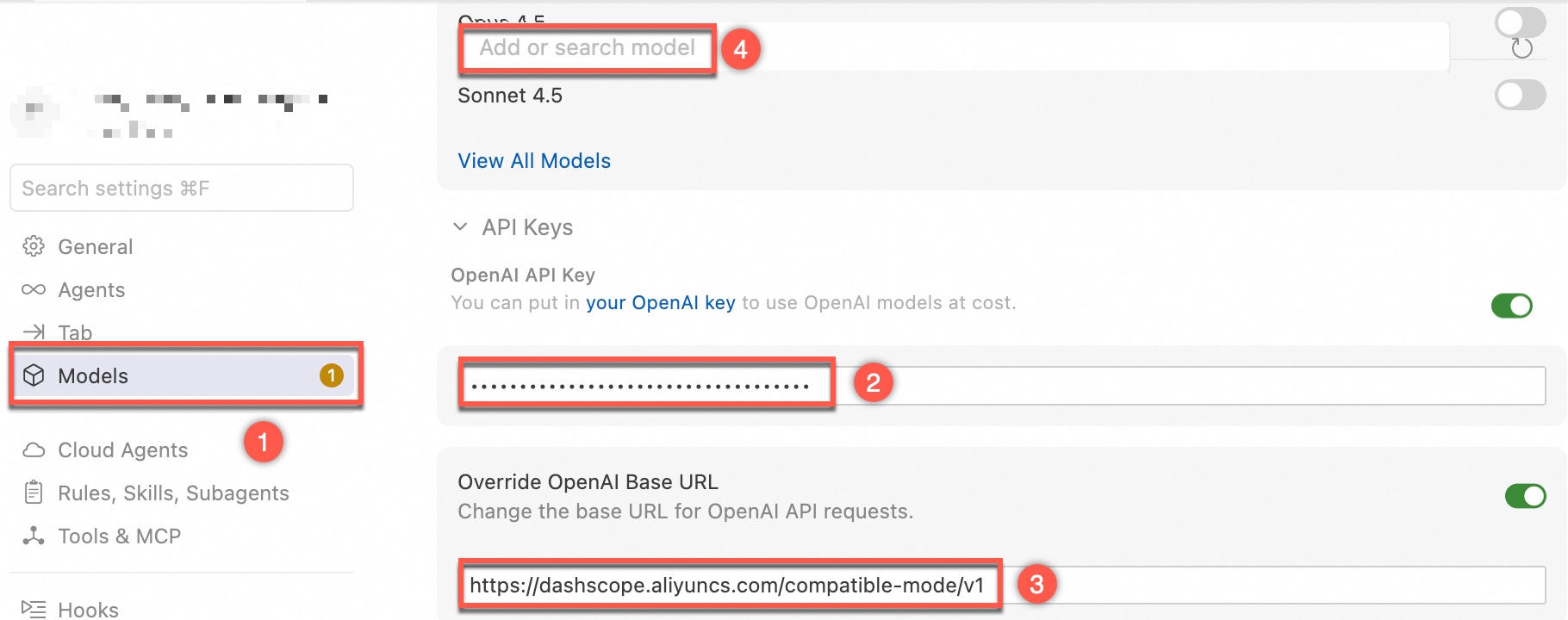
Task: Click the Search settings box
Action: (181, 189)
